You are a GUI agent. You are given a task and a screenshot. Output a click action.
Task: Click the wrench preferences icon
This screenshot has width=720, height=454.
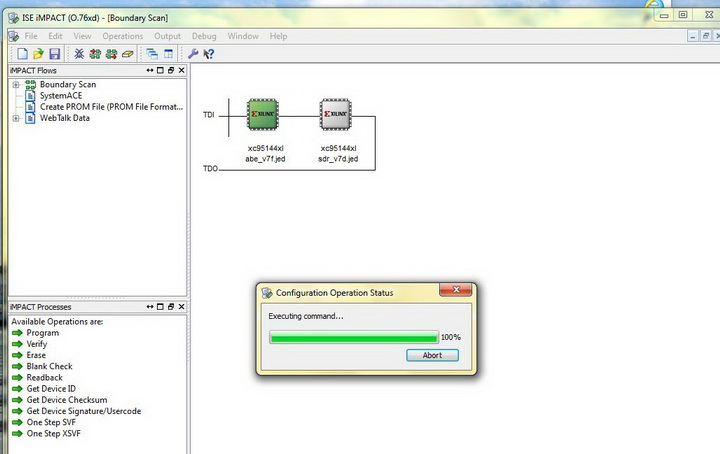tap(192, 53)
